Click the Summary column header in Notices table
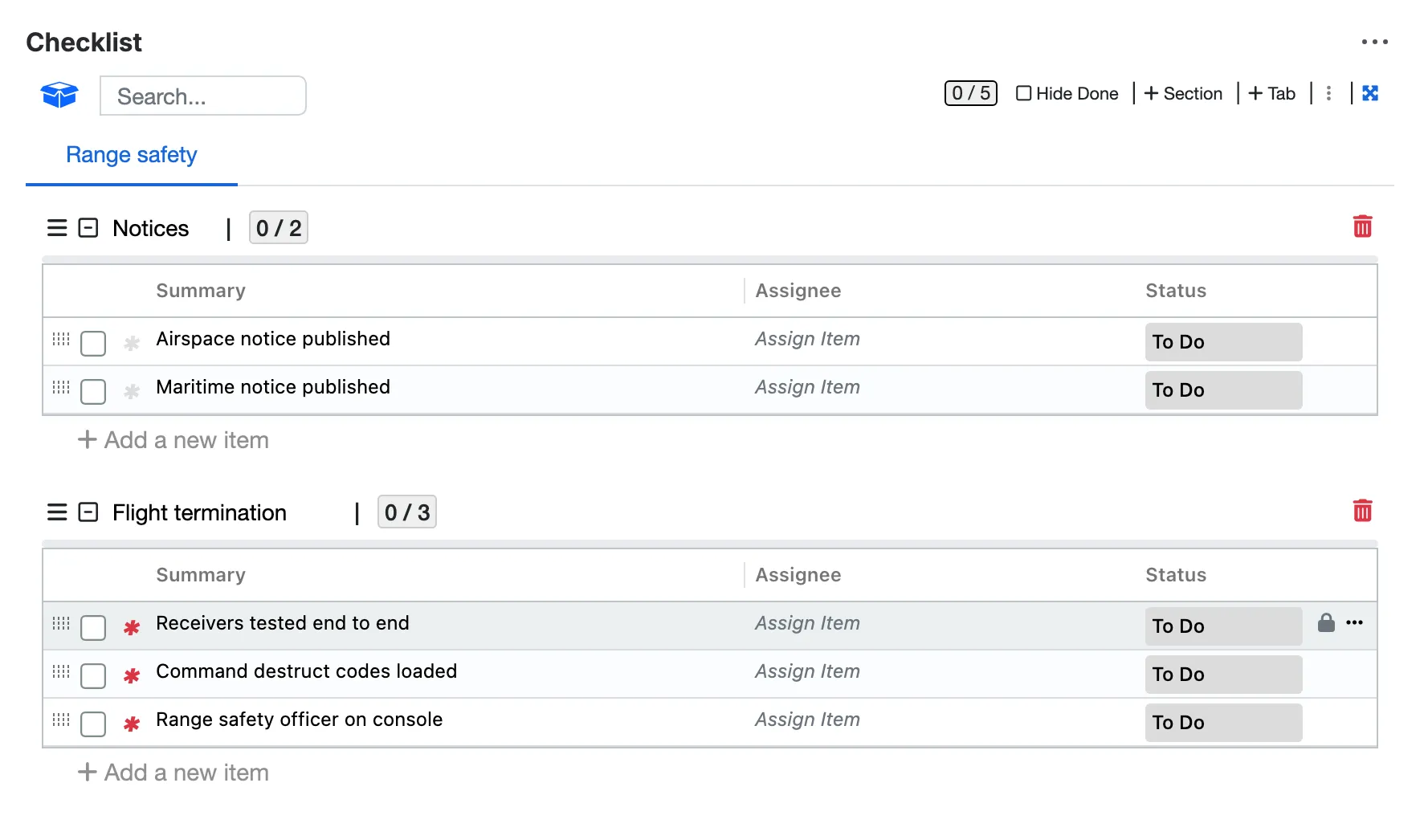The height and width of the screenshot is (840, 1420). click(201, 291)
